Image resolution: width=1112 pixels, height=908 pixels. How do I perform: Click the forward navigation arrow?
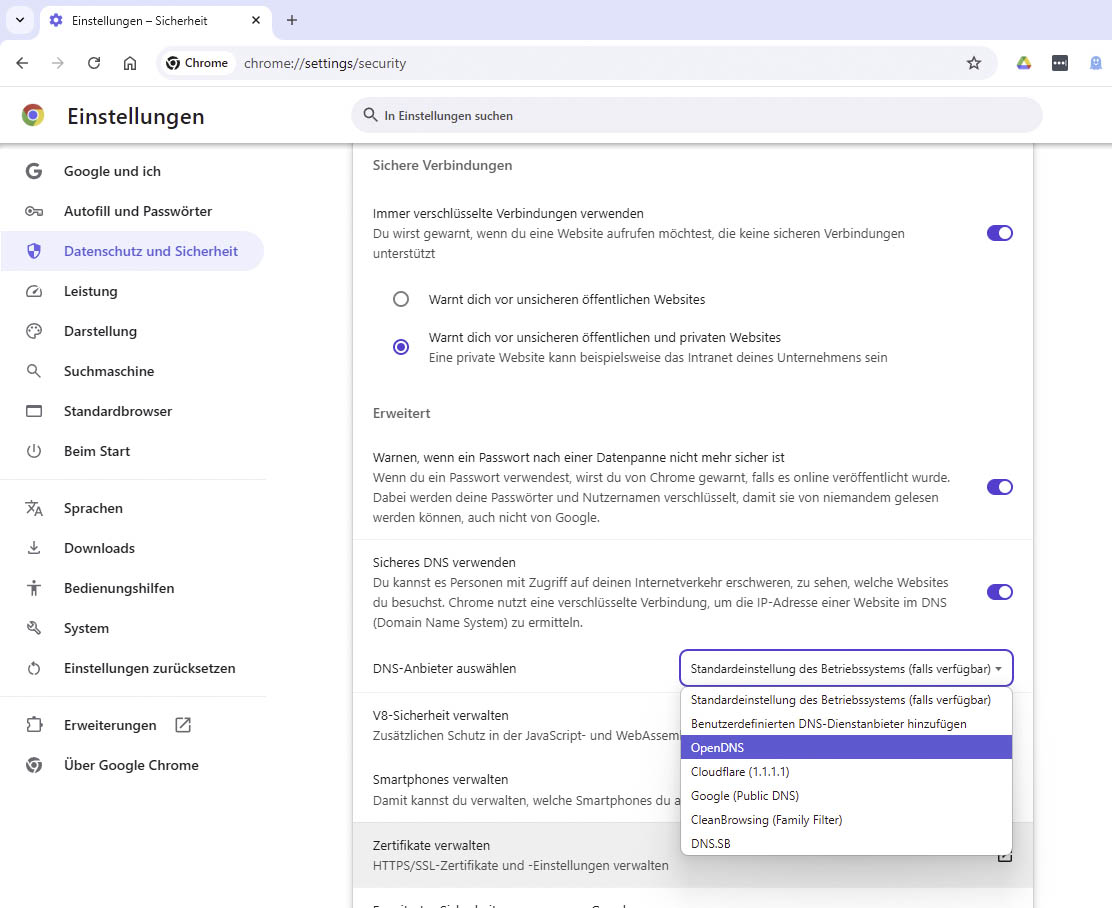(57, 63)
